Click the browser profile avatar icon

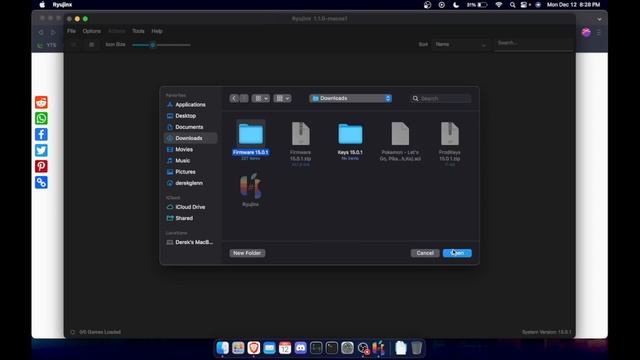click(586, 32)
